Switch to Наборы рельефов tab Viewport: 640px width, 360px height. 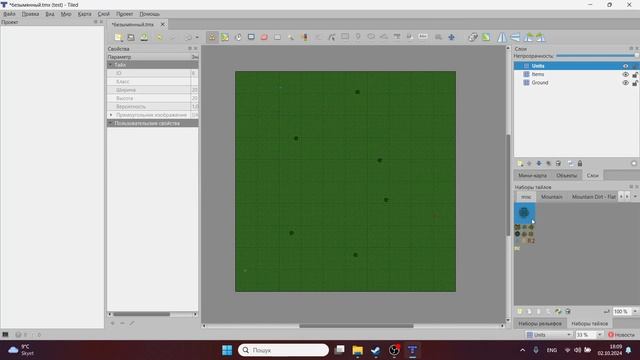[x=540, y=323]
